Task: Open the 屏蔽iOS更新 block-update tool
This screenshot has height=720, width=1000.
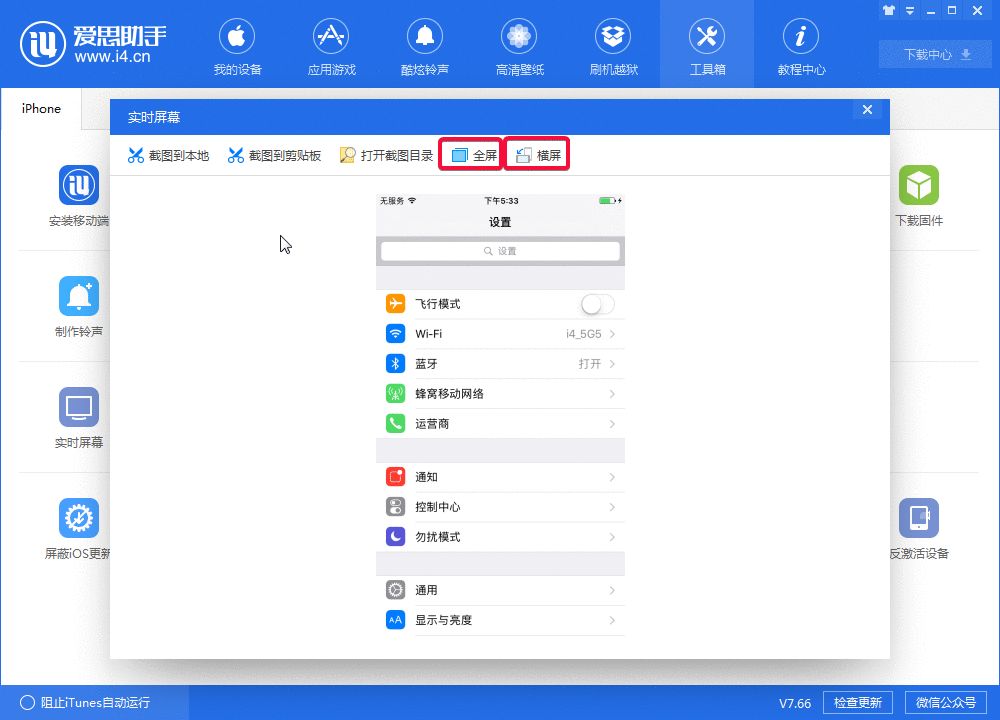Action: pyautogui.click(x=78, y=527)
